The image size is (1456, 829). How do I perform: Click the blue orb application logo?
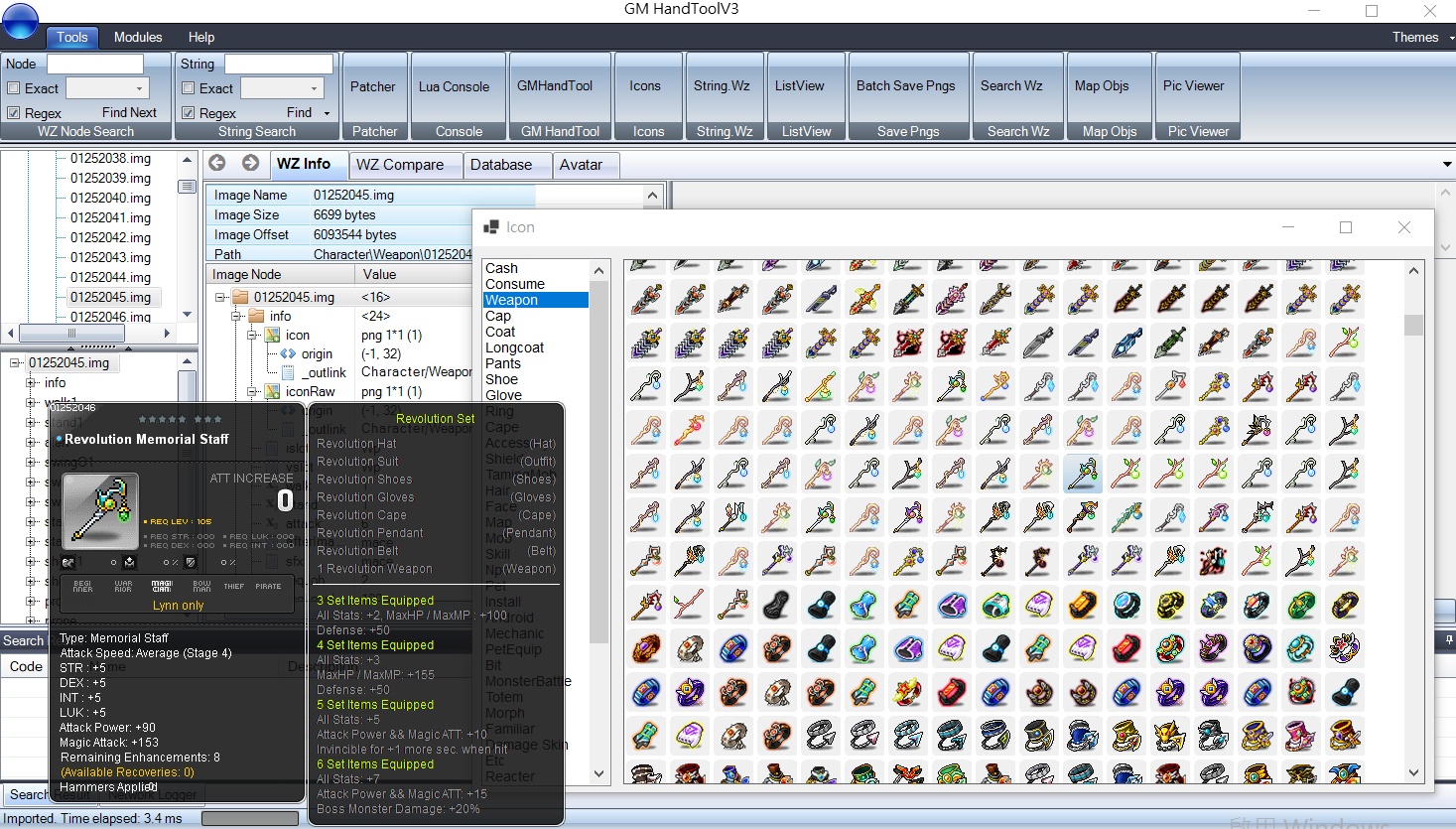[21, 19]
